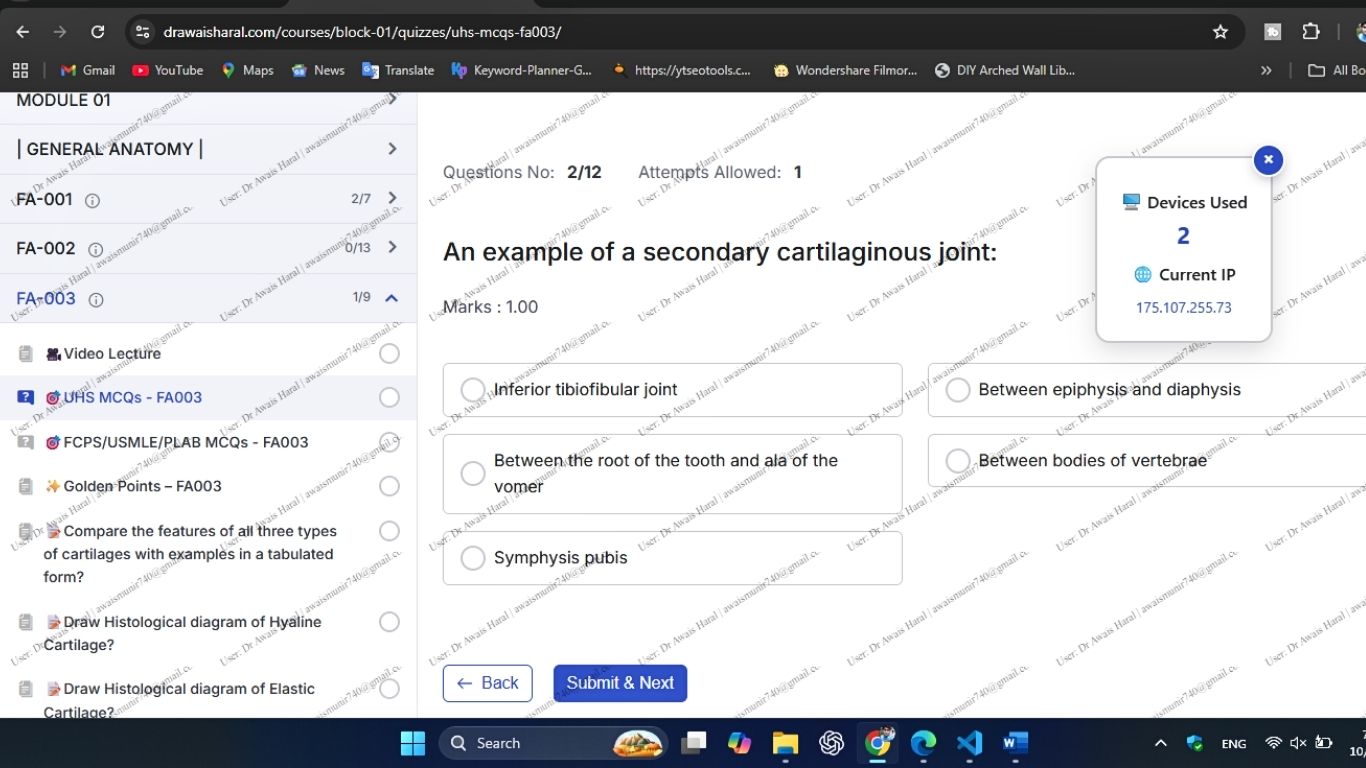Screen dimensions: 1366x768
Task: Mark Video Lecture as complete
Action: coord(389,353)
